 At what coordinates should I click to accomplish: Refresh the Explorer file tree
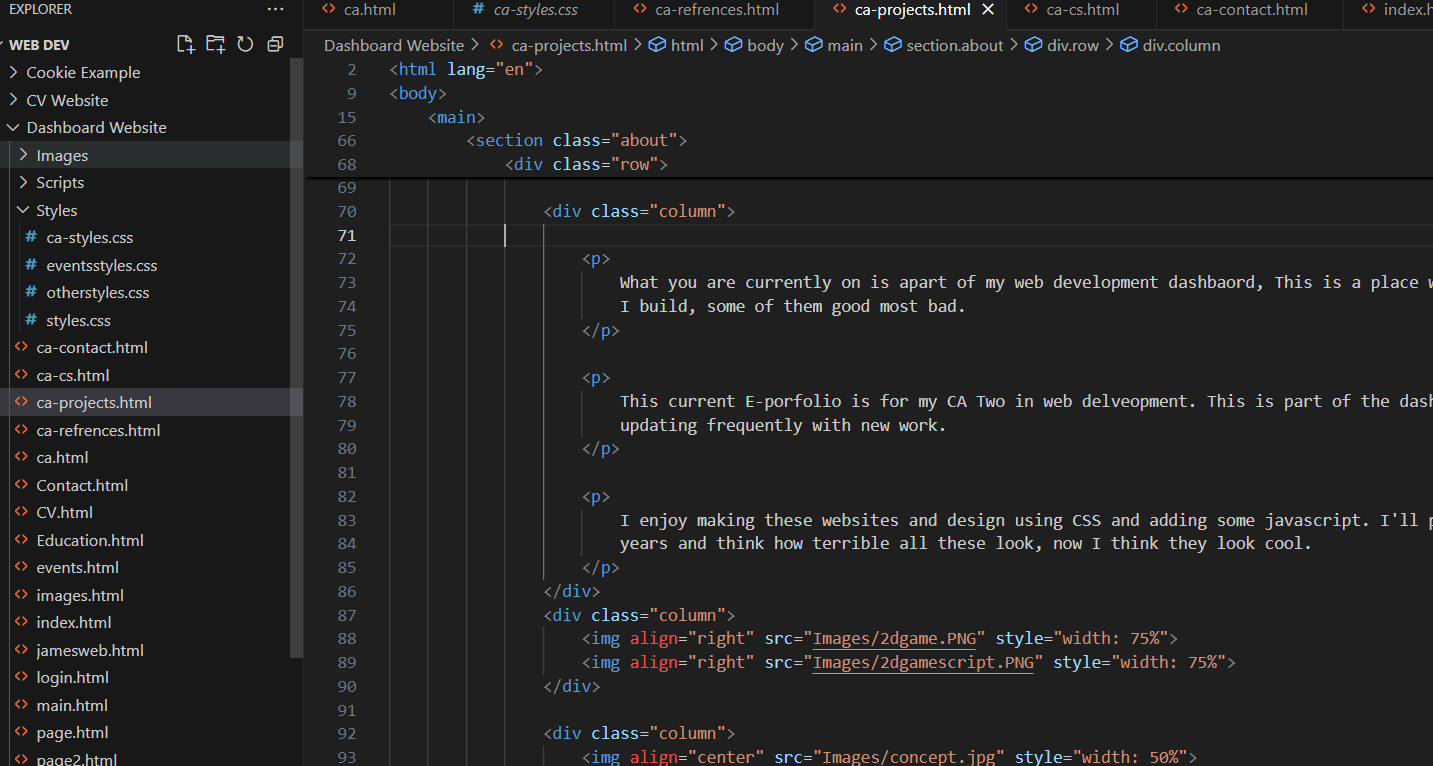(245, 44)
